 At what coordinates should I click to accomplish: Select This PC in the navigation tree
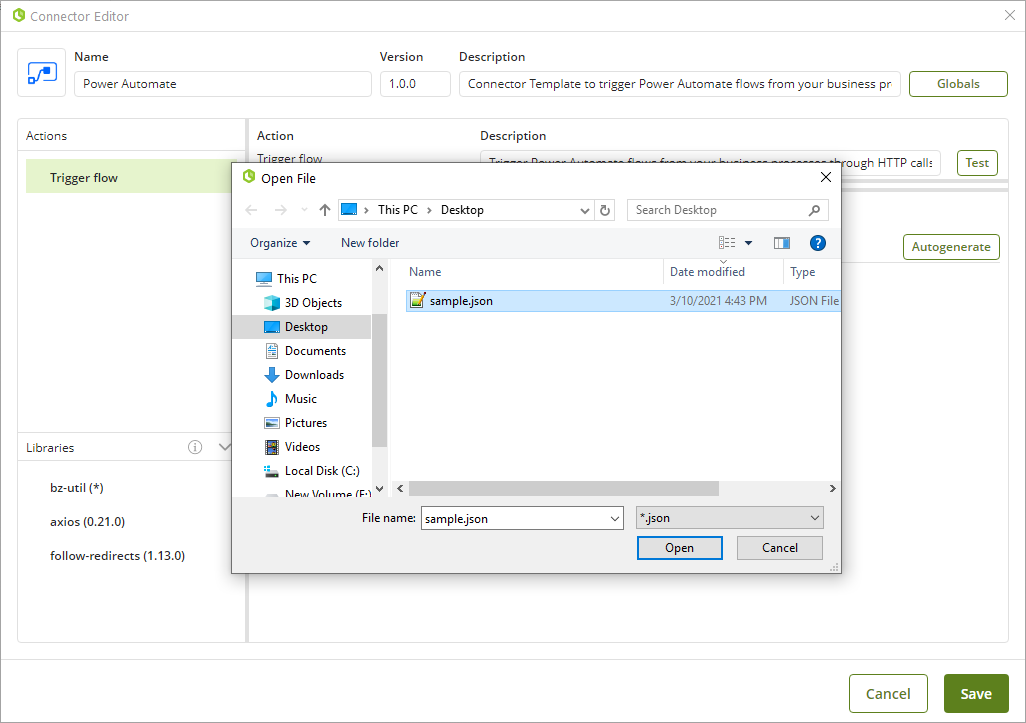(x=296, y=279)
